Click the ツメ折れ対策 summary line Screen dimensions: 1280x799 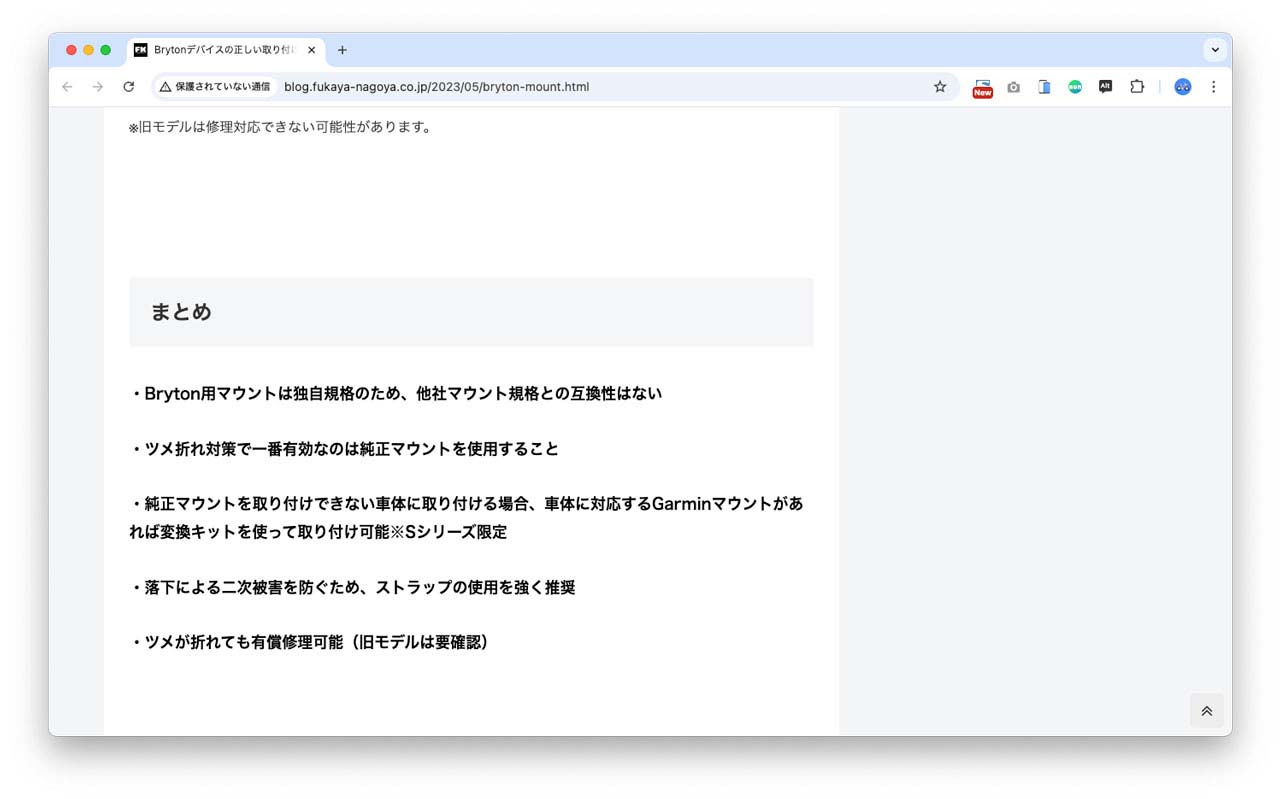pos(344,449)
